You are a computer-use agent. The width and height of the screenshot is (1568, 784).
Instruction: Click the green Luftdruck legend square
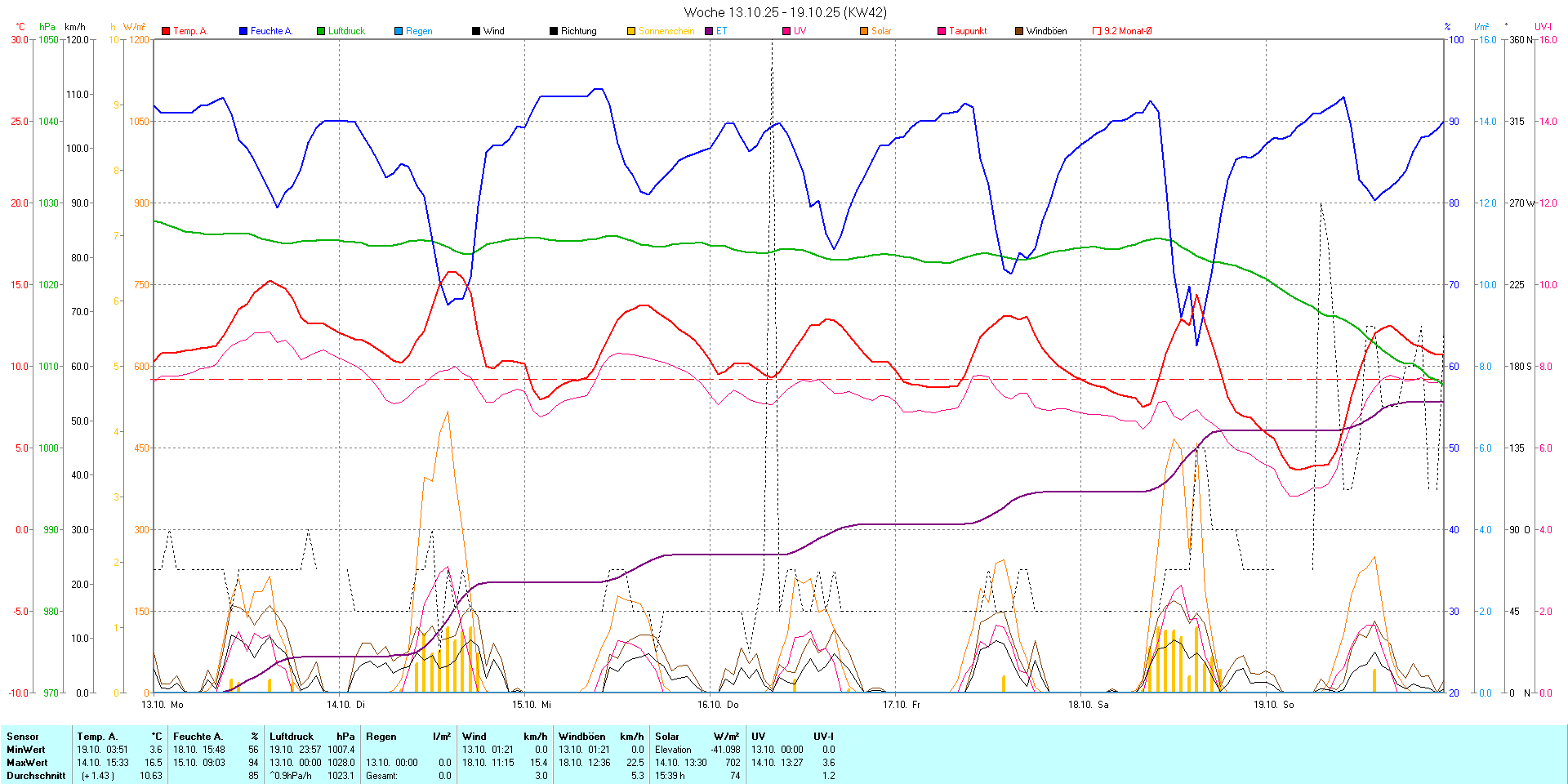coord(321,31)
